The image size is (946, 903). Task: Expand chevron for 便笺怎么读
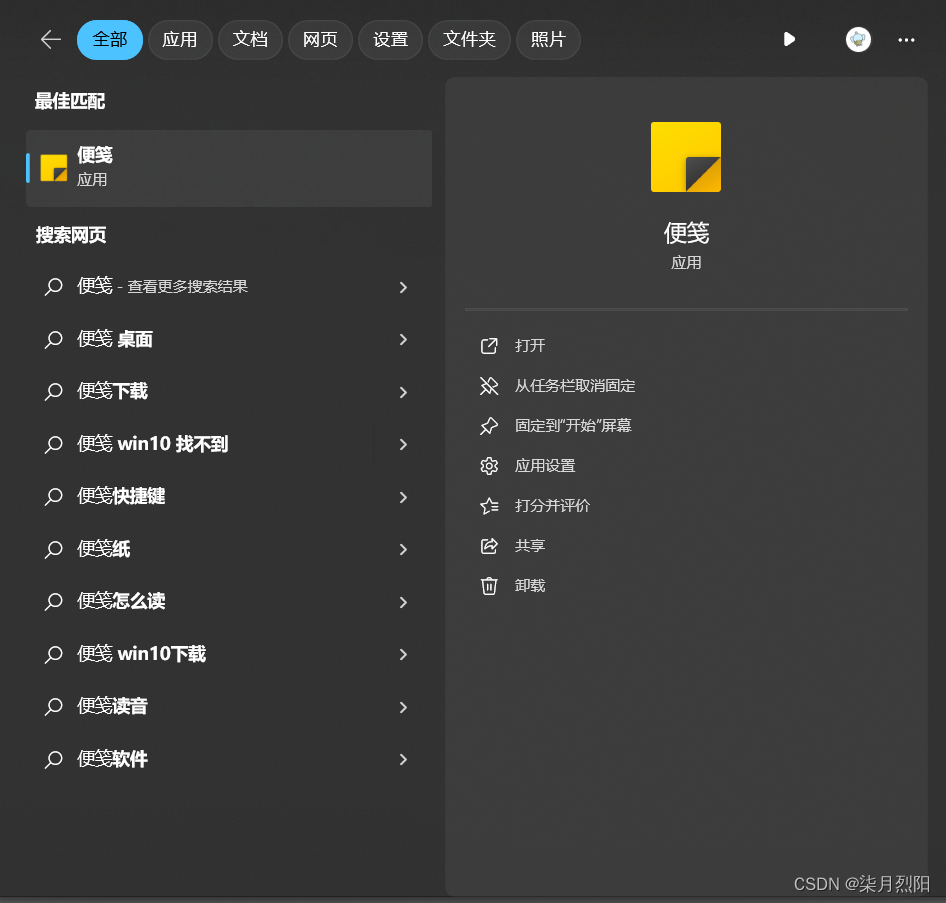pos(403,602)
